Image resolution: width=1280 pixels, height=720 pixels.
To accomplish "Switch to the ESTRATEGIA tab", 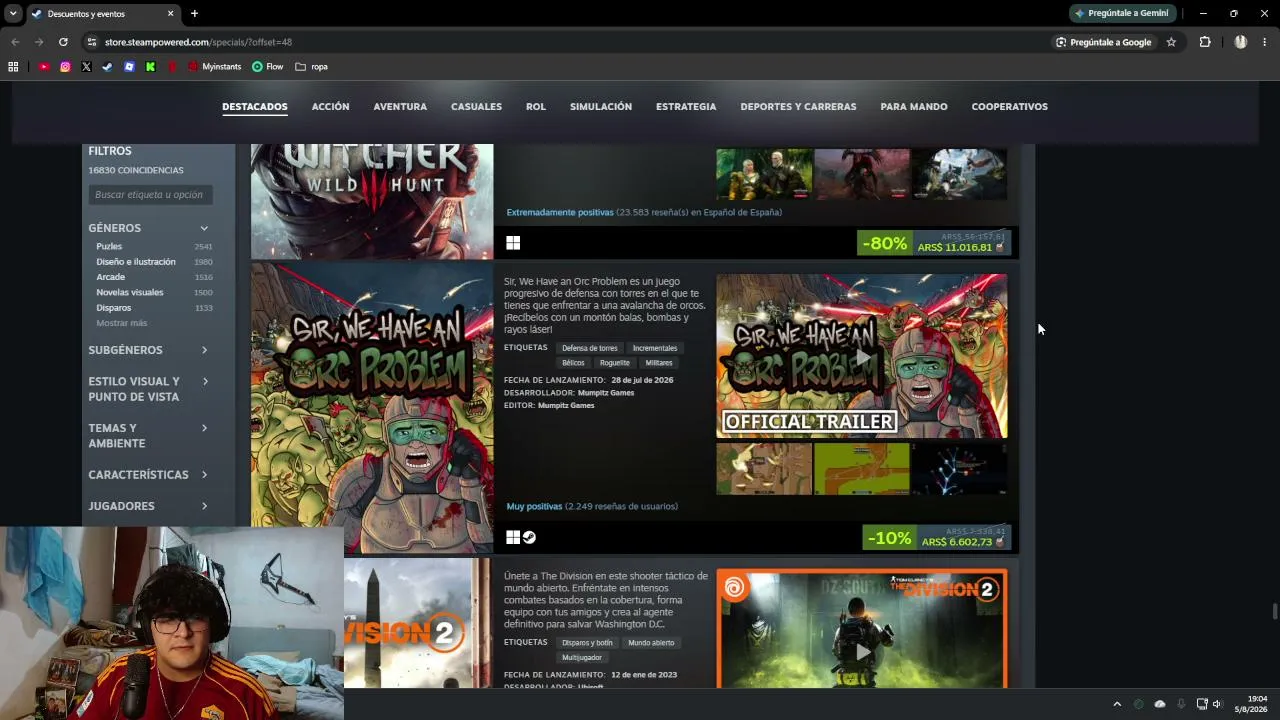I will pyautogui.click(x=686, y=107).
